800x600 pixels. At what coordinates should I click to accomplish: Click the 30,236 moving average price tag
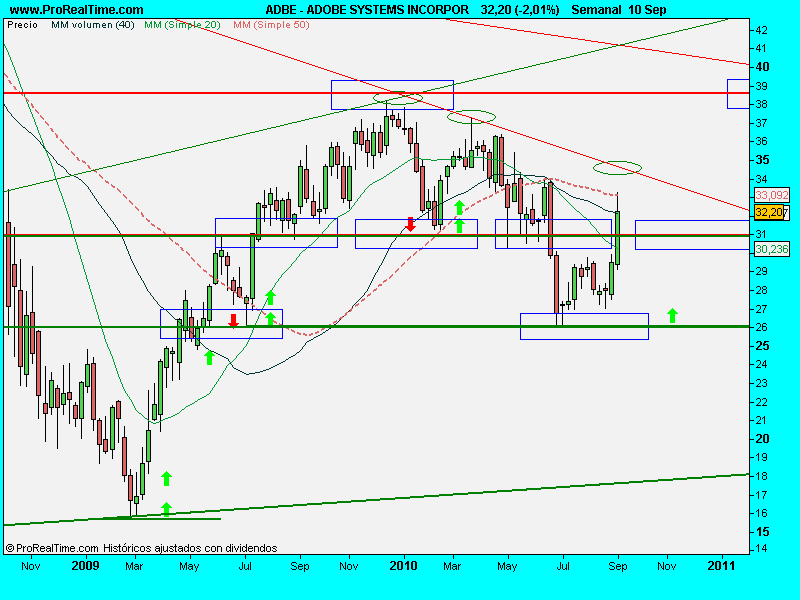coord(771,249)
